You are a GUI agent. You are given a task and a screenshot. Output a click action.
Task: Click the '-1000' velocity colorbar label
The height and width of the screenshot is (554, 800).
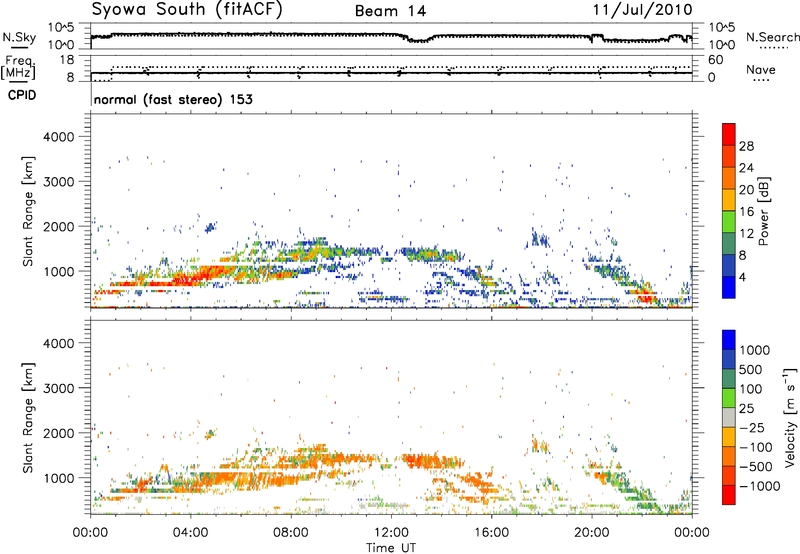pos(759,486)
